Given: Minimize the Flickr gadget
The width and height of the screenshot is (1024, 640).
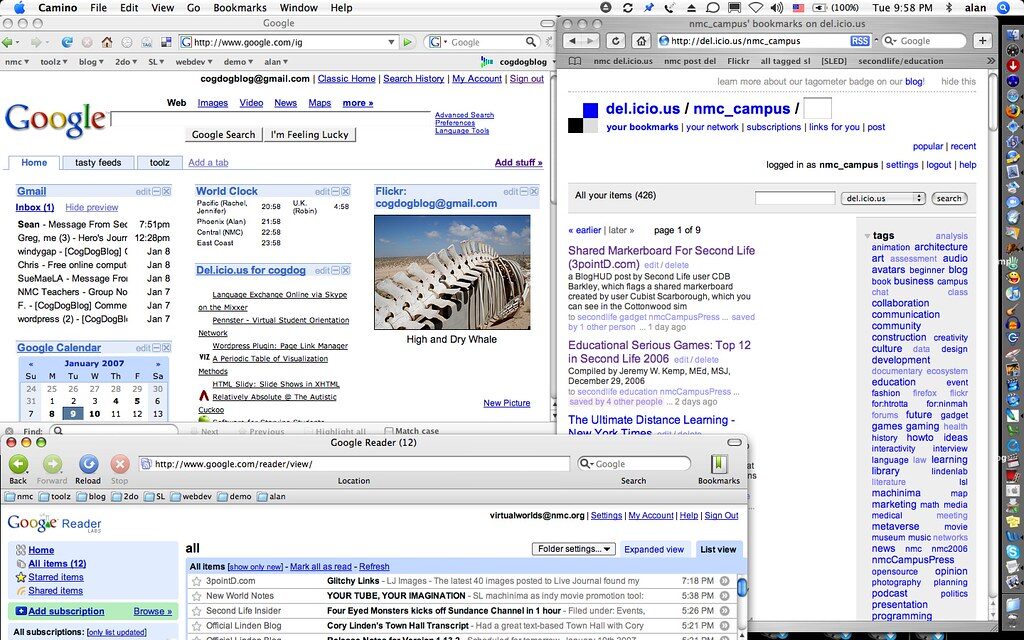Looking at the screenshot, I should 524,191.
